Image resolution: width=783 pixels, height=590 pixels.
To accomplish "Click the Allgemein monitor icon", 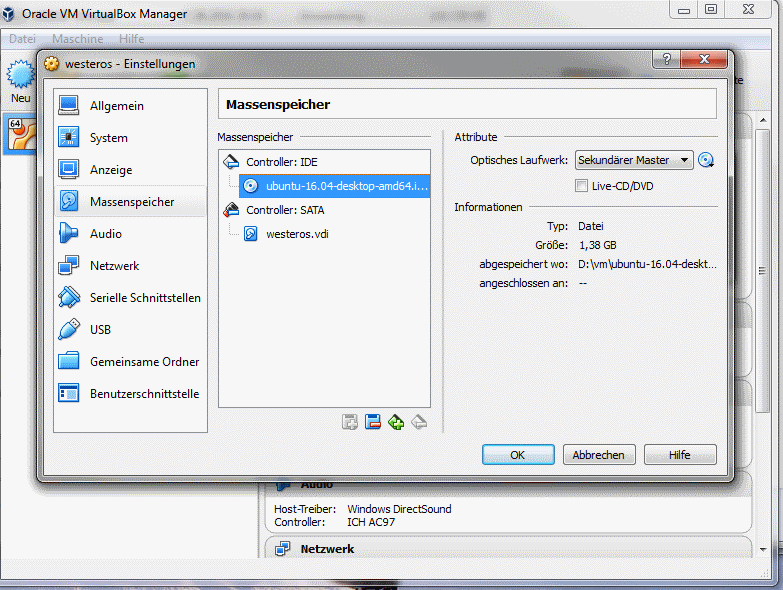I will 68,105.
